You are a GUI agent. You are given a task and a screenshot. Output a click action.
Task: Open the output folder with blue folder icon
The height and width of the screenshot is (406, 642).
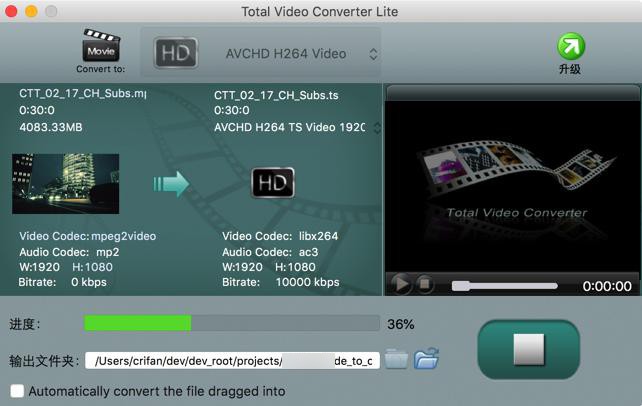coord(426,359)
